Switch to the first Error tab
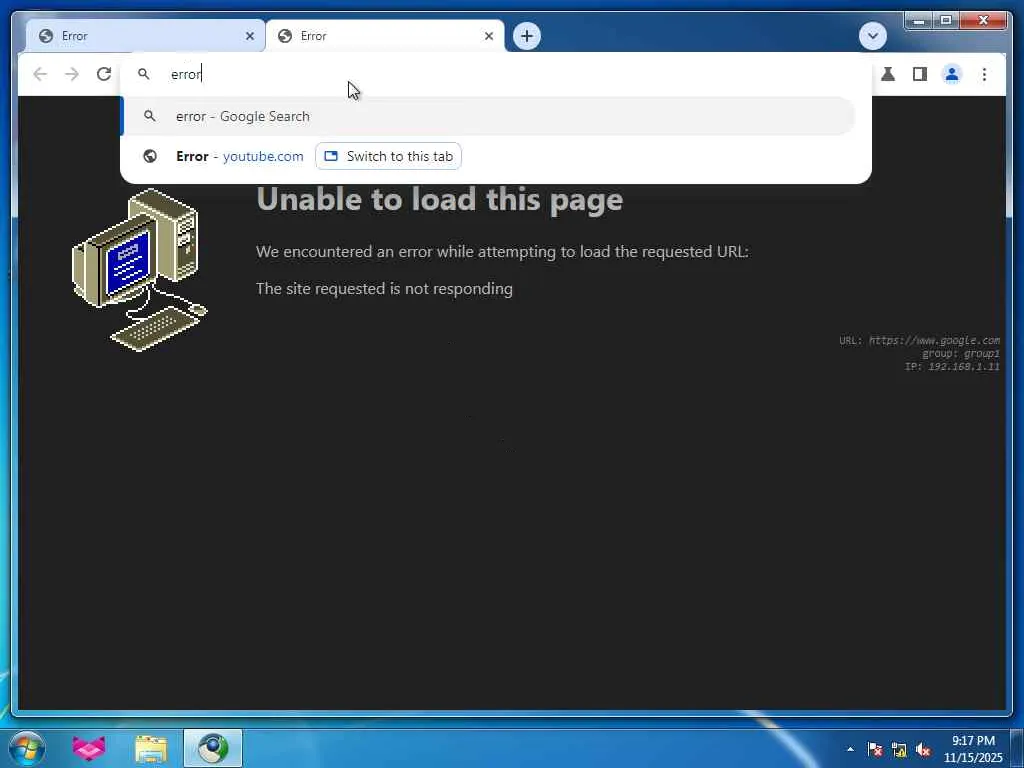 pos(145,36)
